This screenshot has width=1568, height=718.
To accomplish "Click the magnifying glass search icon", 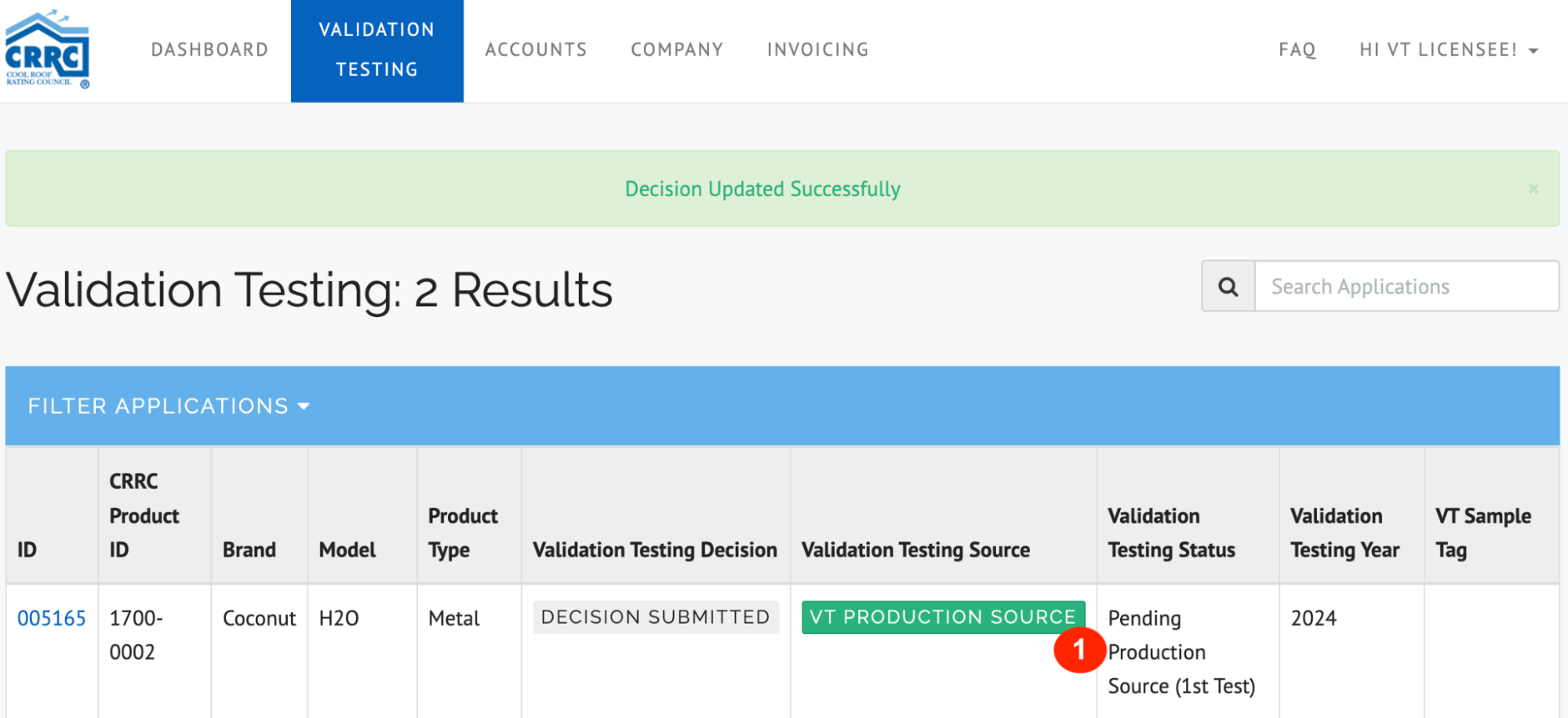I will (x=1228, y=286).
